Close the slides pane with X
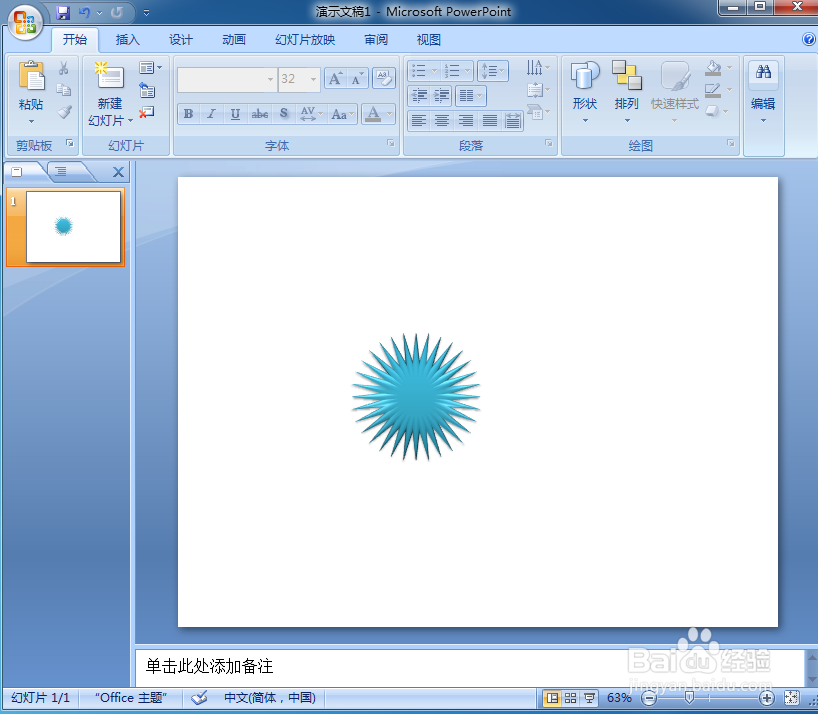The image size is (818, 714). click(x=118, y=172)
